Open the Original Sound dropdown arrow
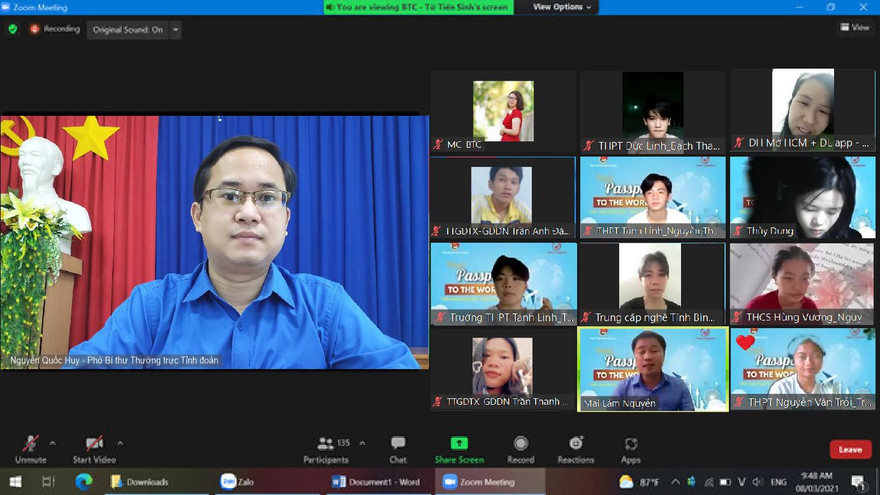The height and width of the screenshot is (495, 880). pos(176,30)
